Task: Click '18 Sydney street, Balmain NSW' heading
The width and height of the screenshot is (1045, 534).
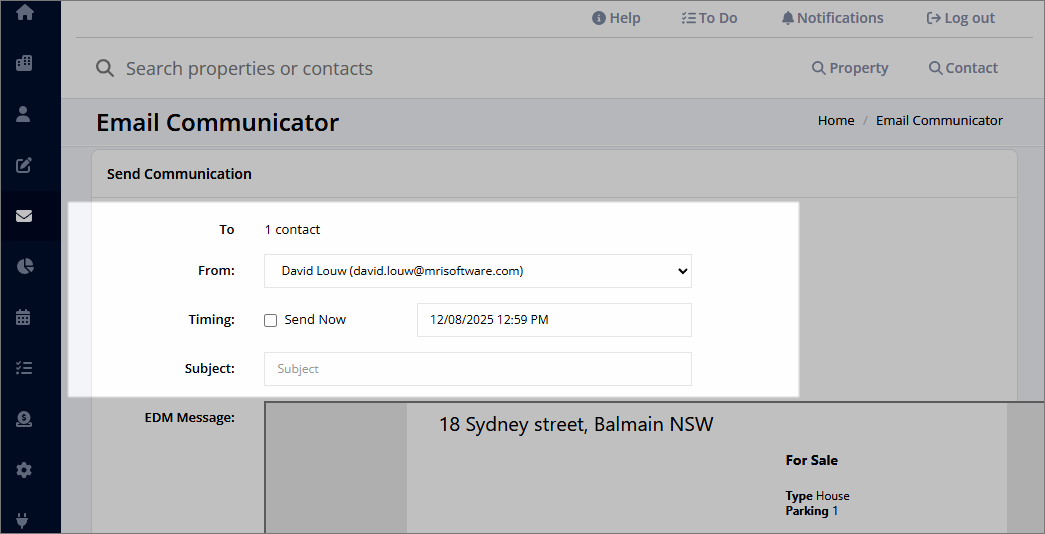Action: 576,425
